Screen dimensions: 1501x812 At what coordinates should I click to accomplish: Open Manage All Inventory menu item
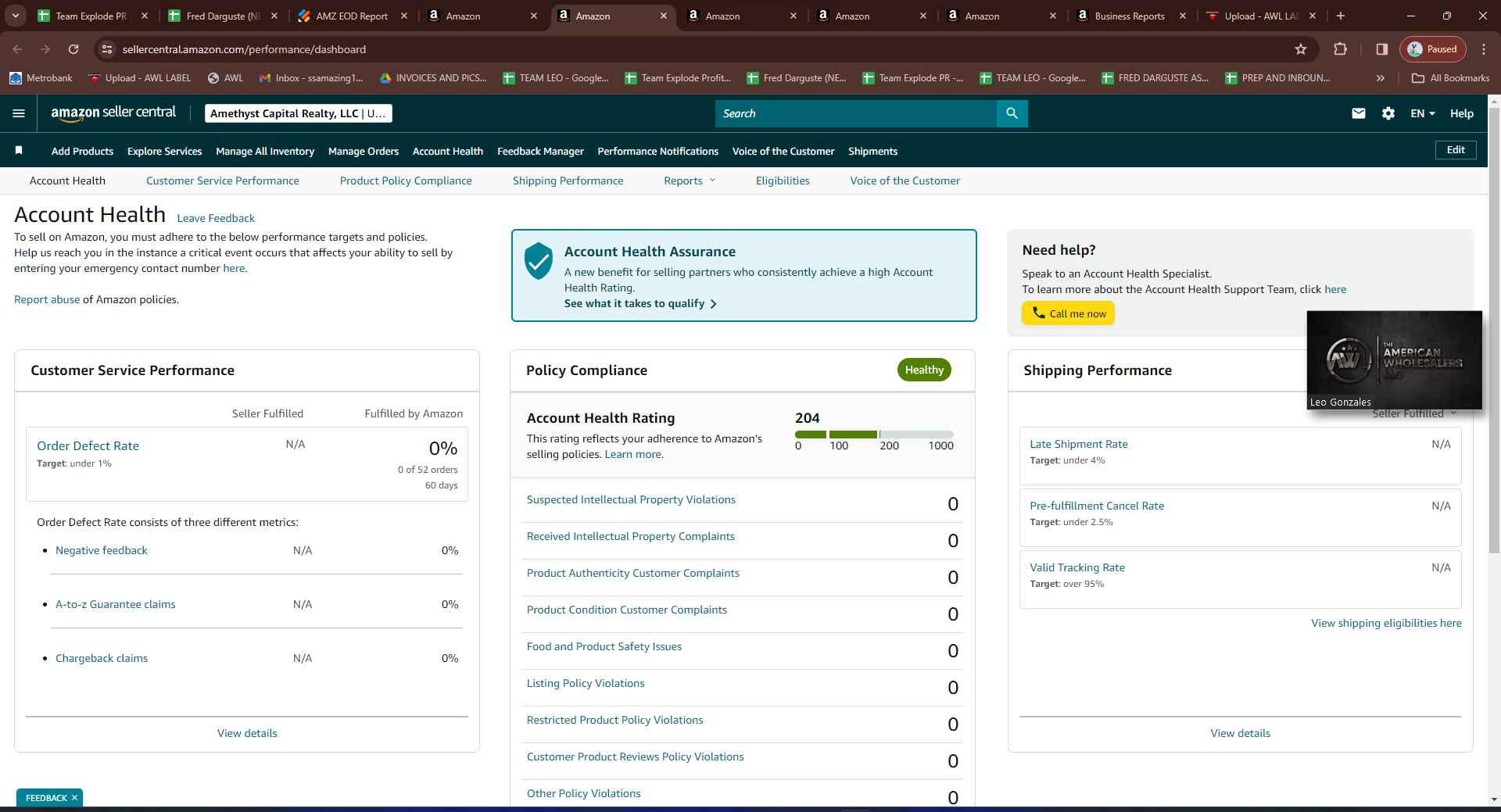click(265, 151)
